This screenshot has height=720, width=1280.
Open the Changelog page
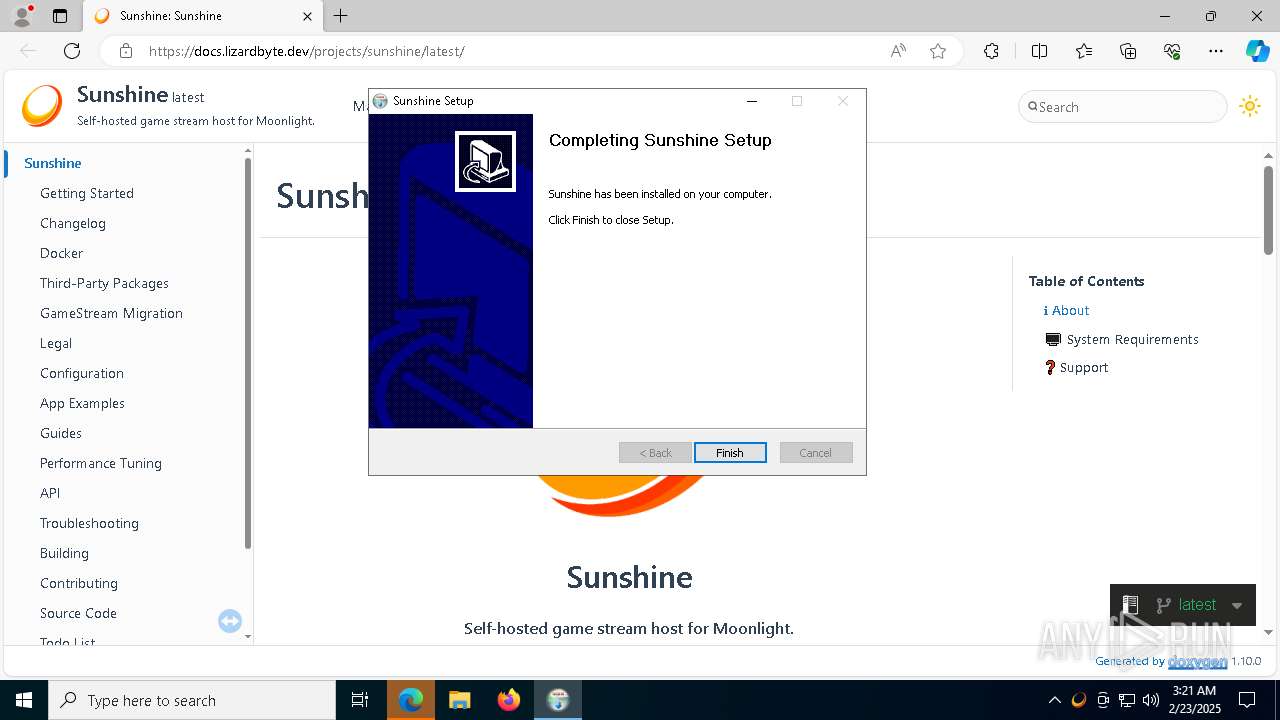(x=73, y=223)
